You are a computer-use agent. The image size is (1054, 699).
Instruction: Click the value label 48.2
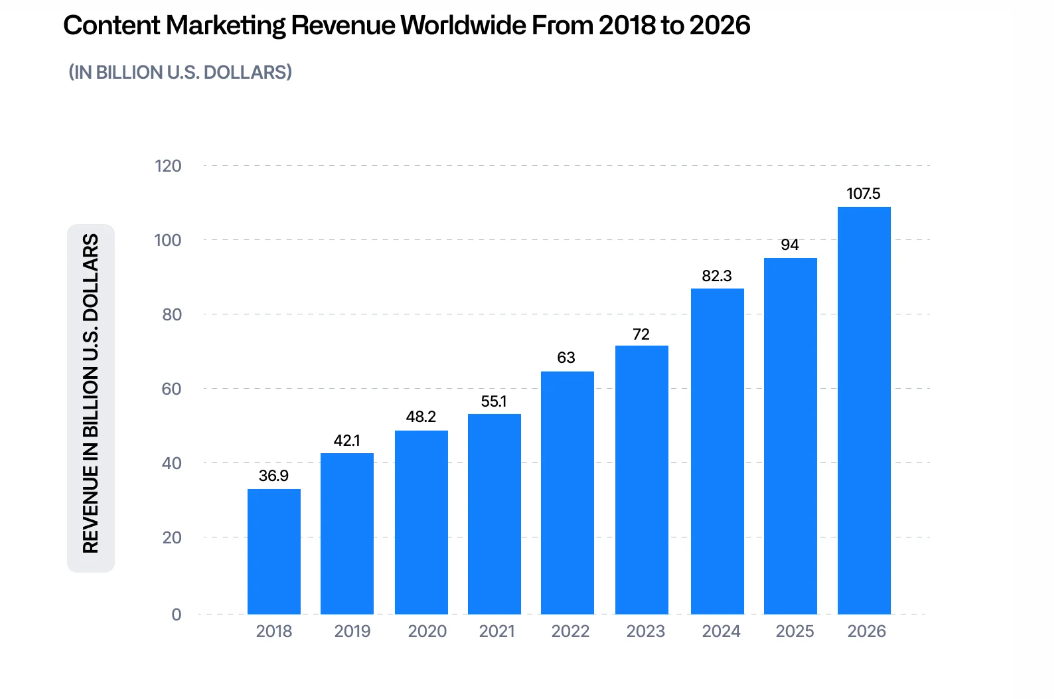click(x=421, y=417)
